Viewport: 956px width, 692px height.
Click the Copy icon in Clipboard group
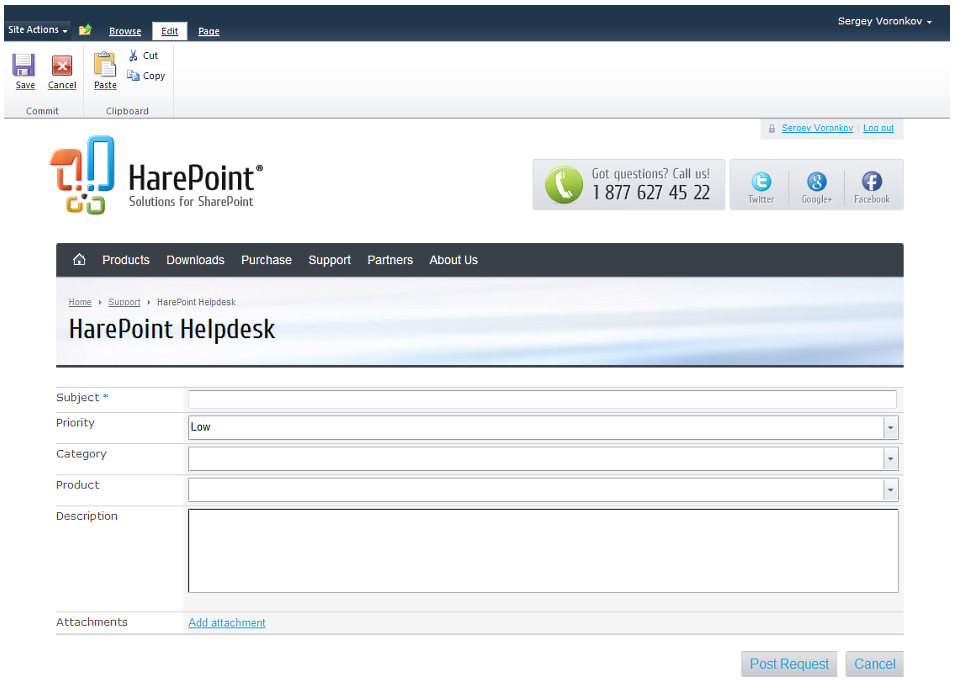pyautogui.click(x=133, y=76)
